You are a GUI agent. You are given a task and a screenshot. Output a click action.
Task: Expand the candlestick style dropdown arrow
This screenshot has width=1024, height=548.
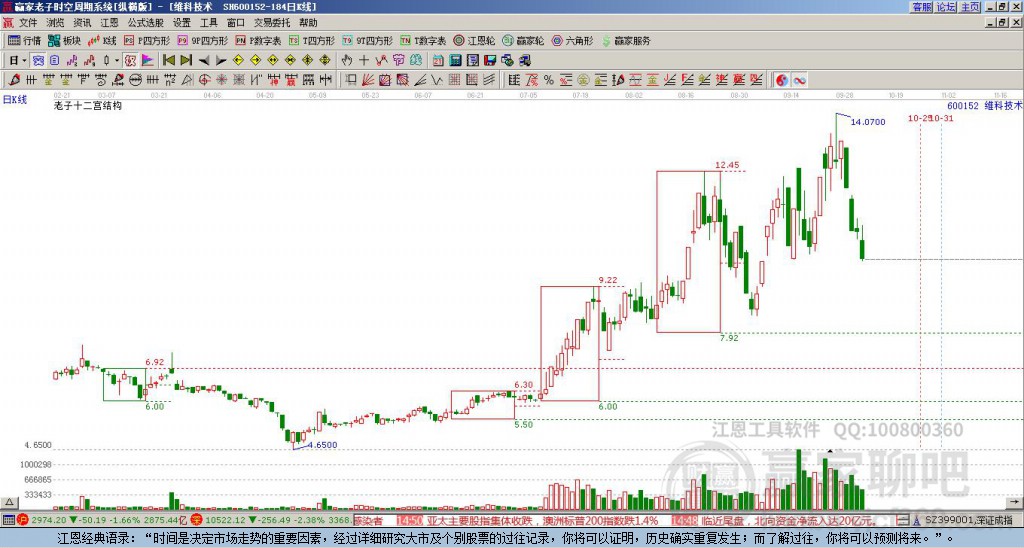[117, 61]
